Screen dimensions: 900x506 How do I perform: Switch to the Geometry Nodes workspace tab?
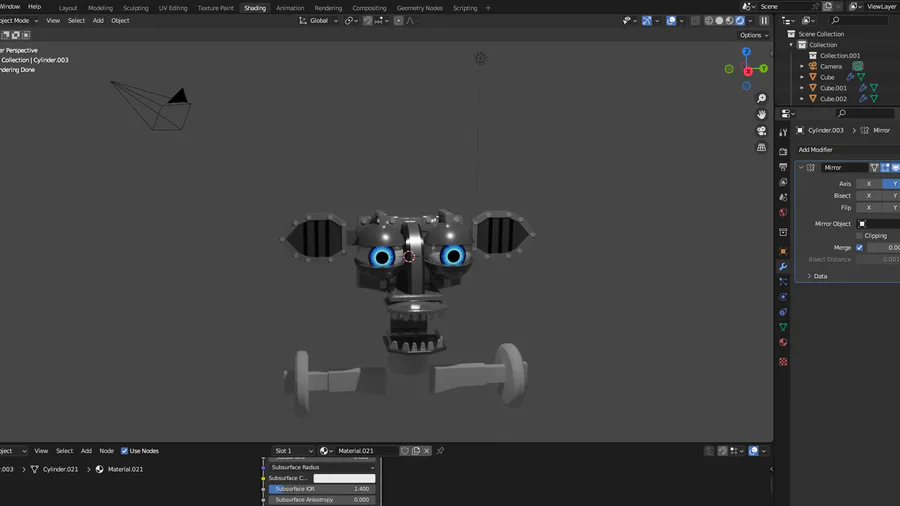click(x=420, y=8)
